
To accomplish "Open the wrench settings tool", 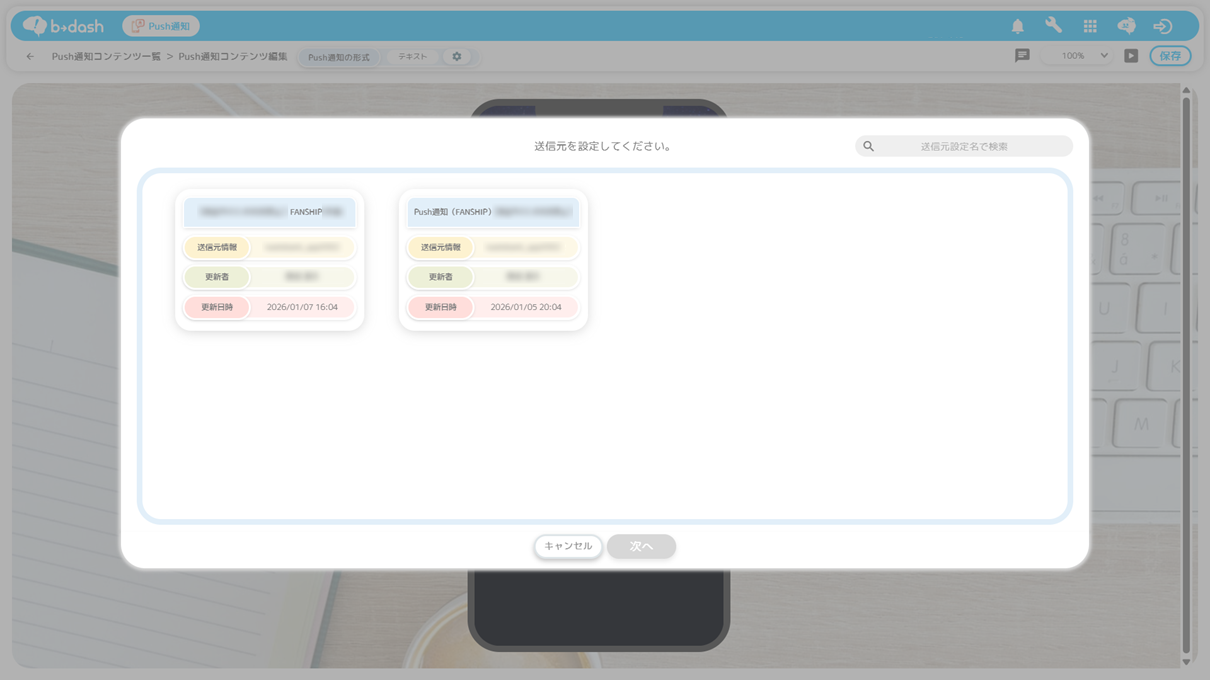I will (x=1053, y=26).
